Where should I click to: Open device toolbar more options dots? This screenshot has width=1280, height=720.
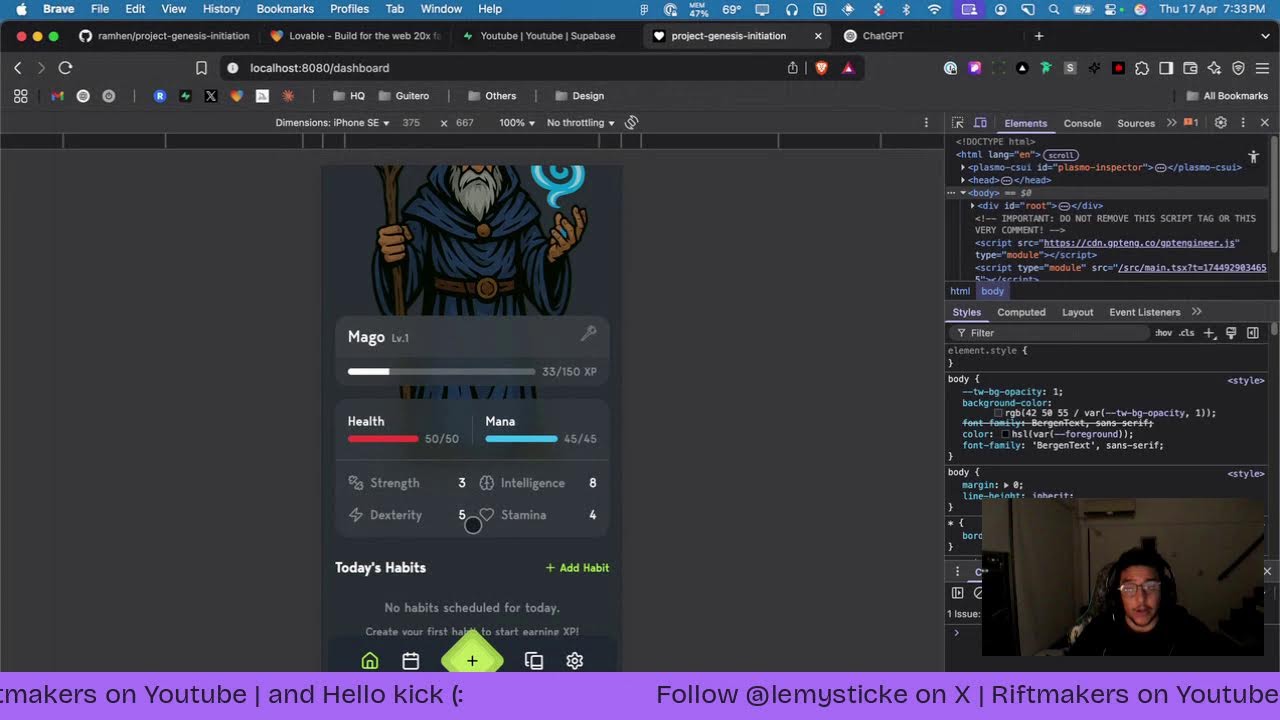click(926, 123)
